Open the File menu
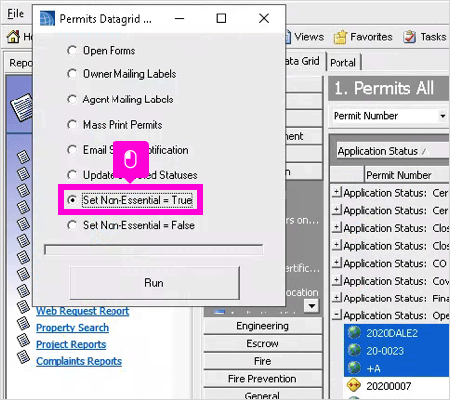This screenshot has height=400, width=450. (x=16, y=14)
